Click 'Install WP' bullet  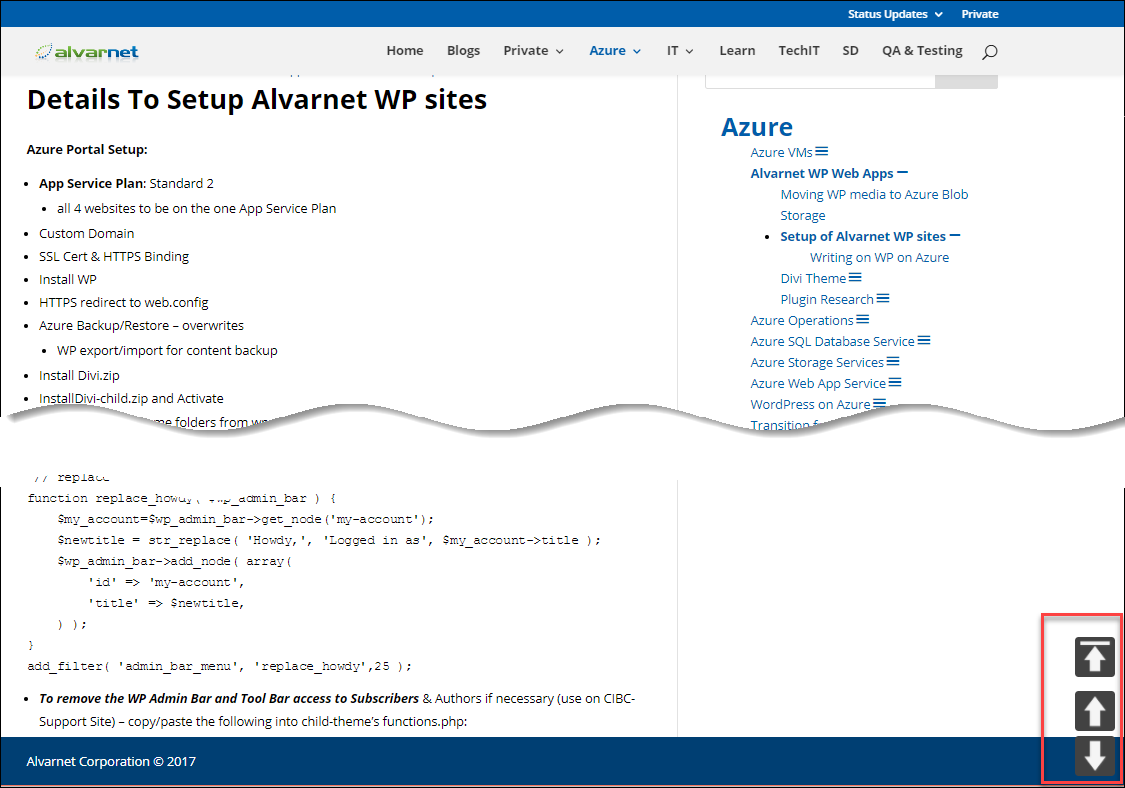67,279
